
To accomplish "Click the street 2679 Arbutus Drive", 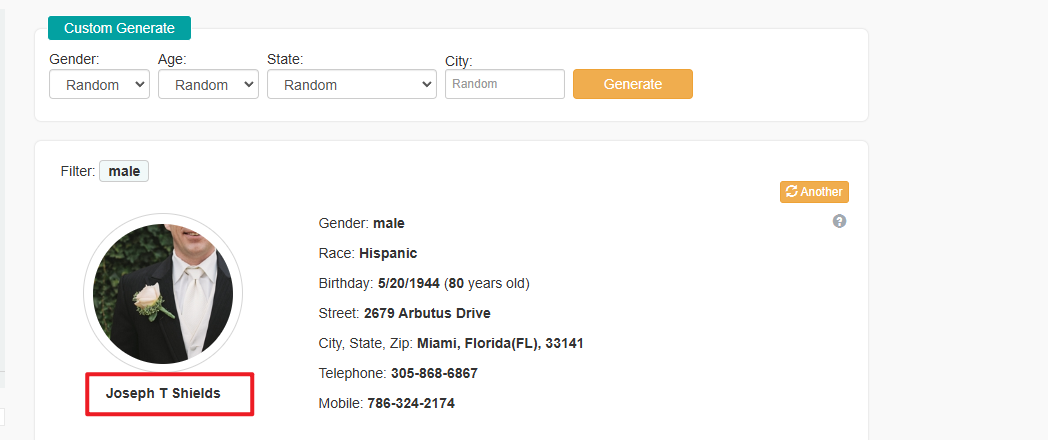I will point(427,313).
